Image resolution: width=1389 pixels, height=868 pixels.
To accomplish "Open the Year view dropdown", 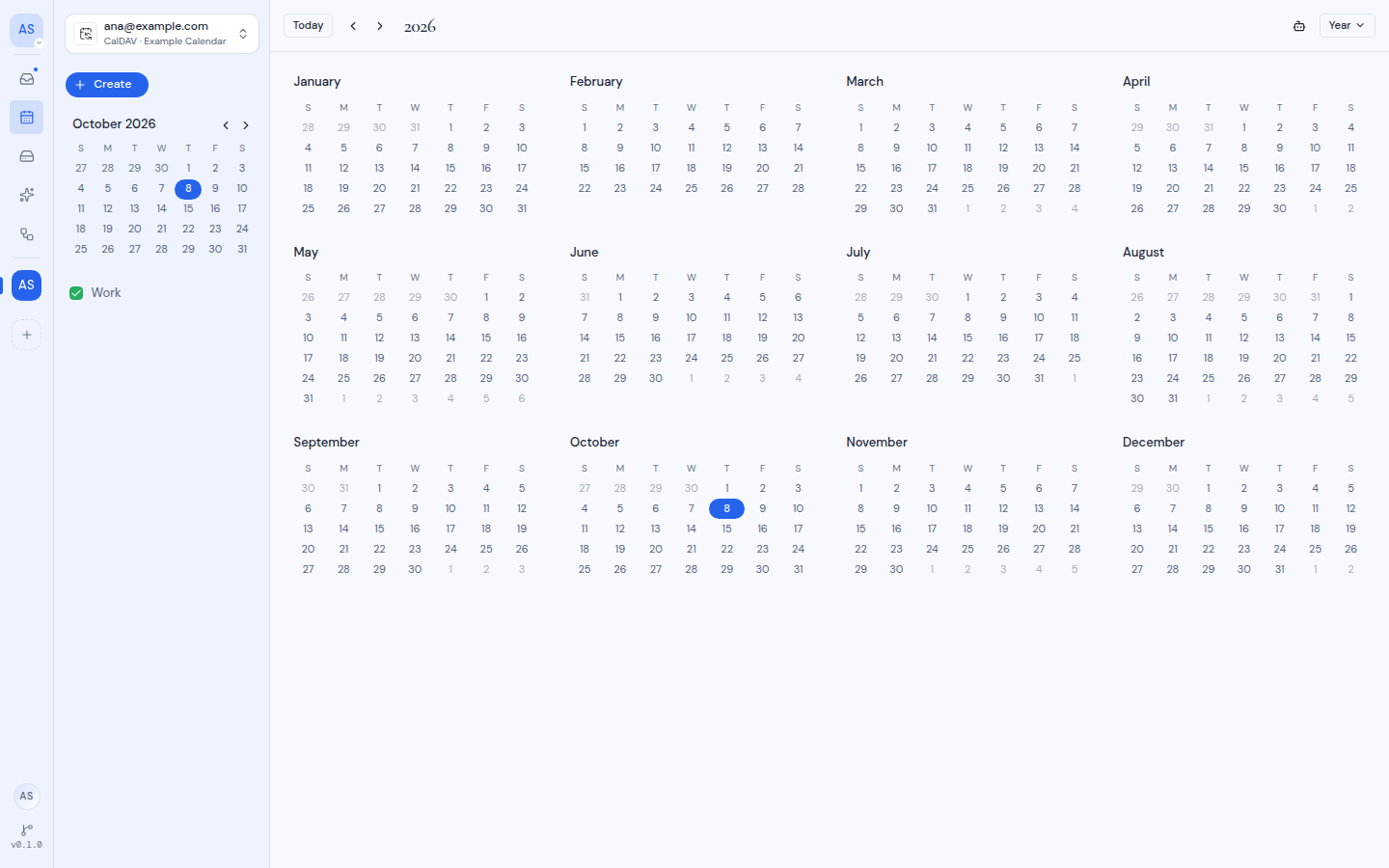I will pyautogui.click(x=1347, y=26).
